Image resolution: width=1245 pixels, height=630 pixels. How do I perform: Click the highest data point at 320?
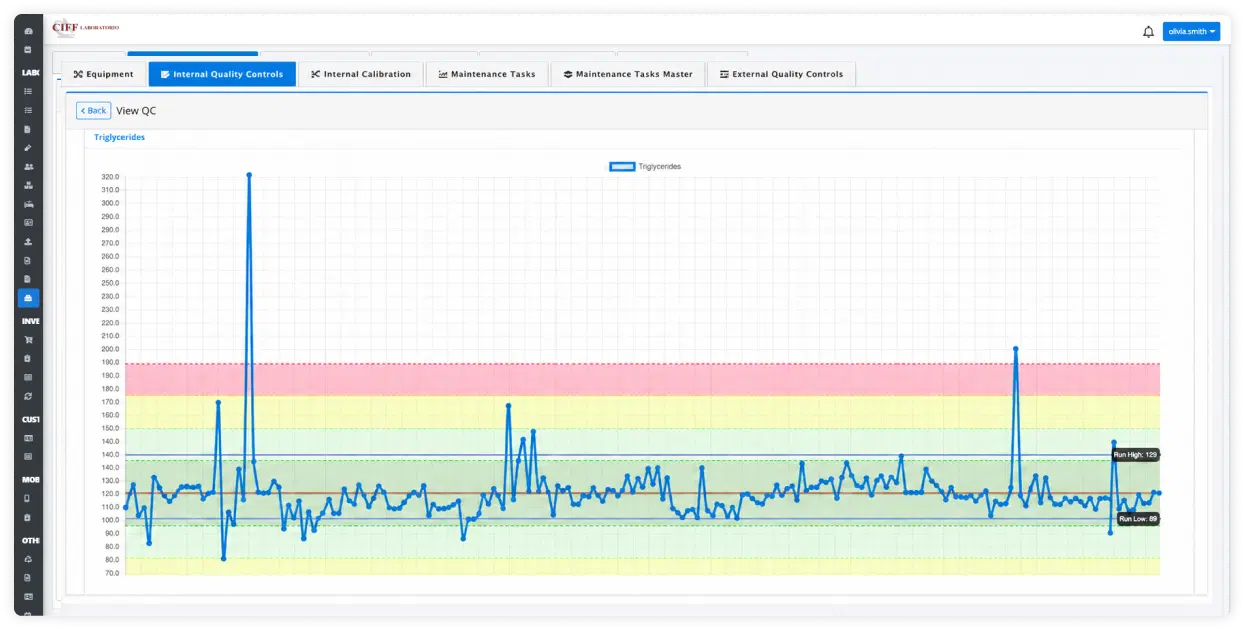249,175
